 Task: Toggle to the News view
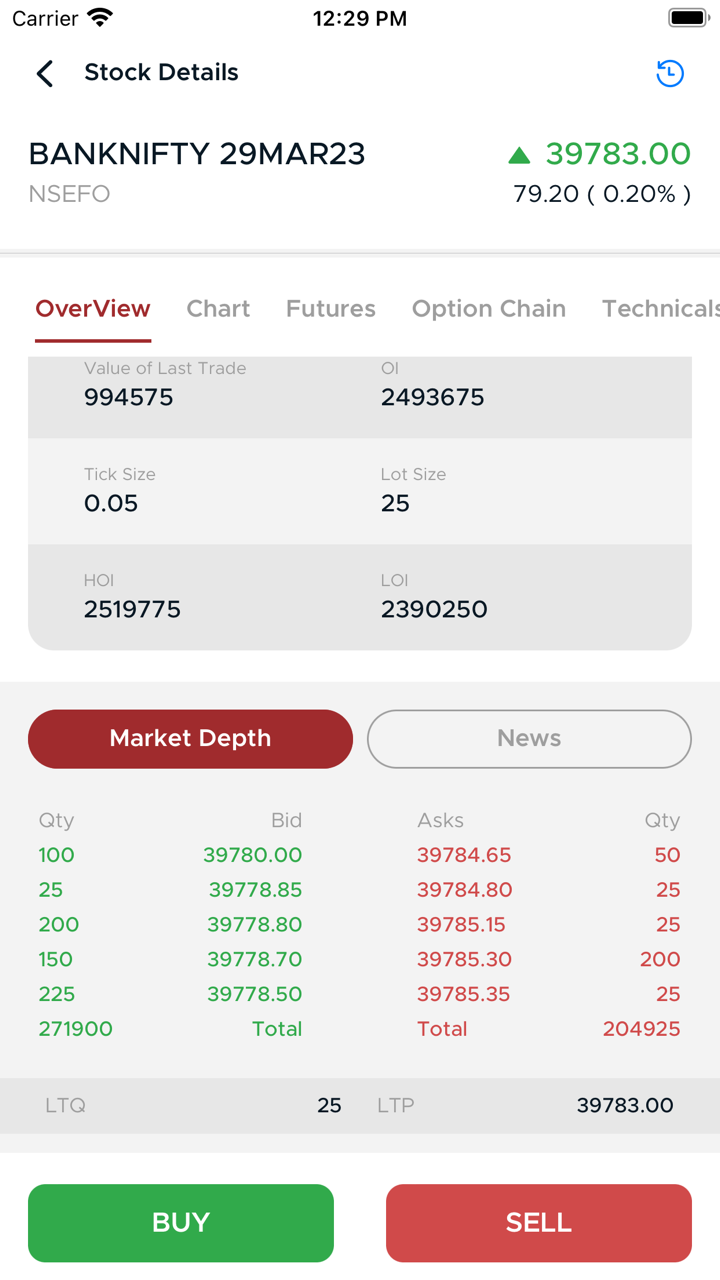[529, 739]
